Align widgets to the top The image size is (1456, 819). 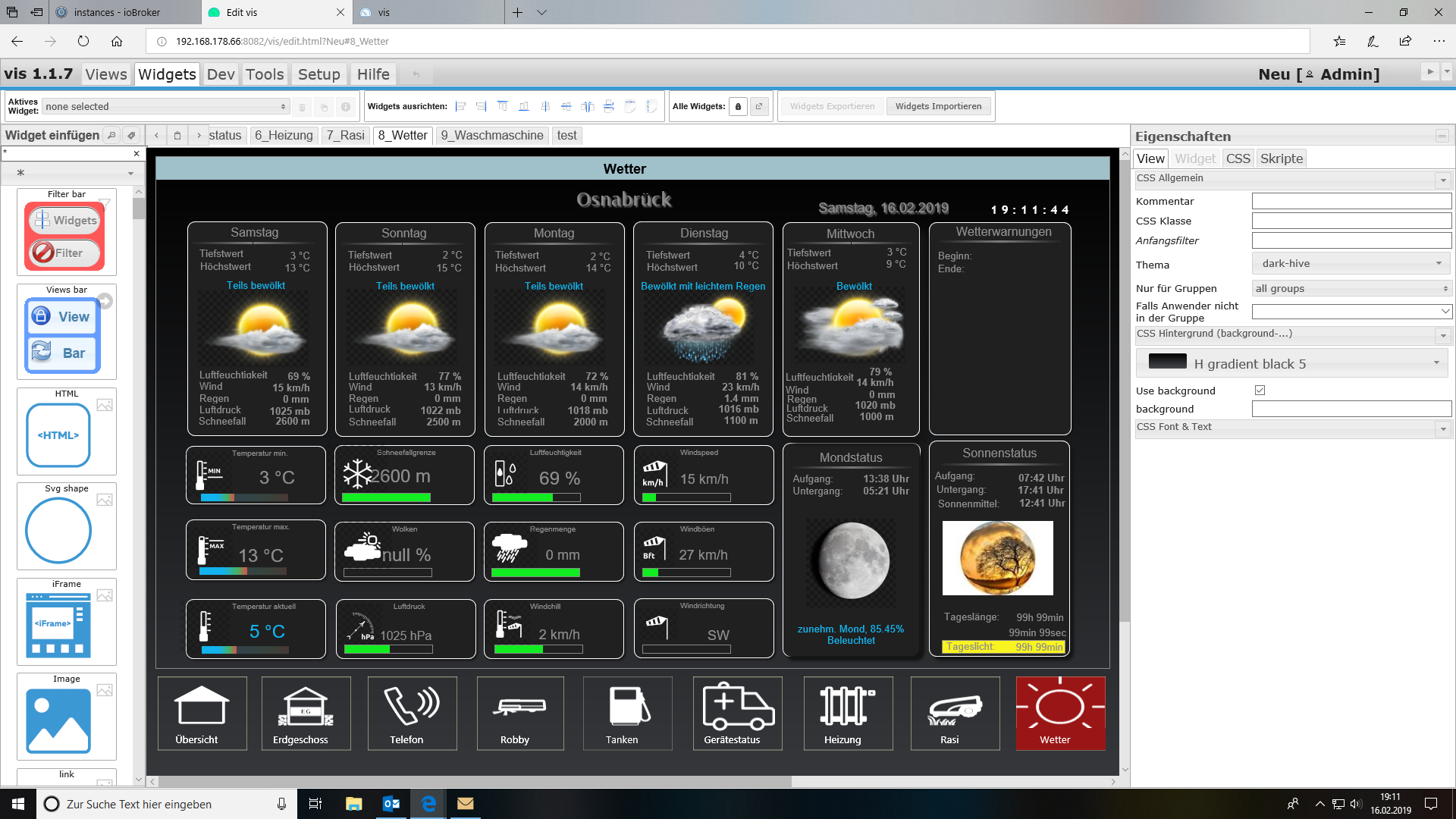tap(502, 107)
